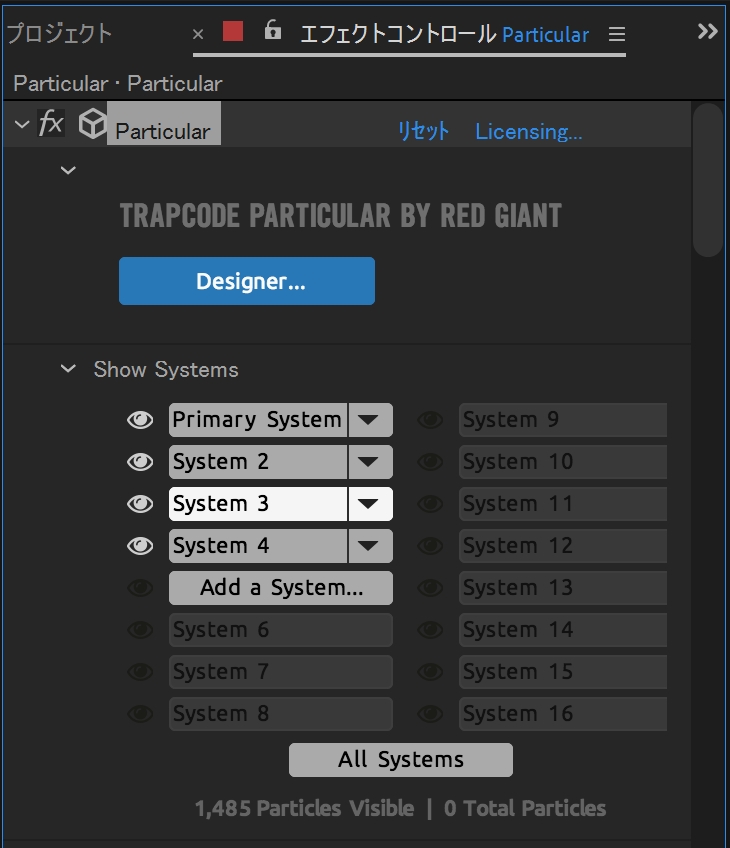The height and width of the screenshot is (848, 730).
Task: Switch to the プロジェクト tab
Action: coord(60,33)
